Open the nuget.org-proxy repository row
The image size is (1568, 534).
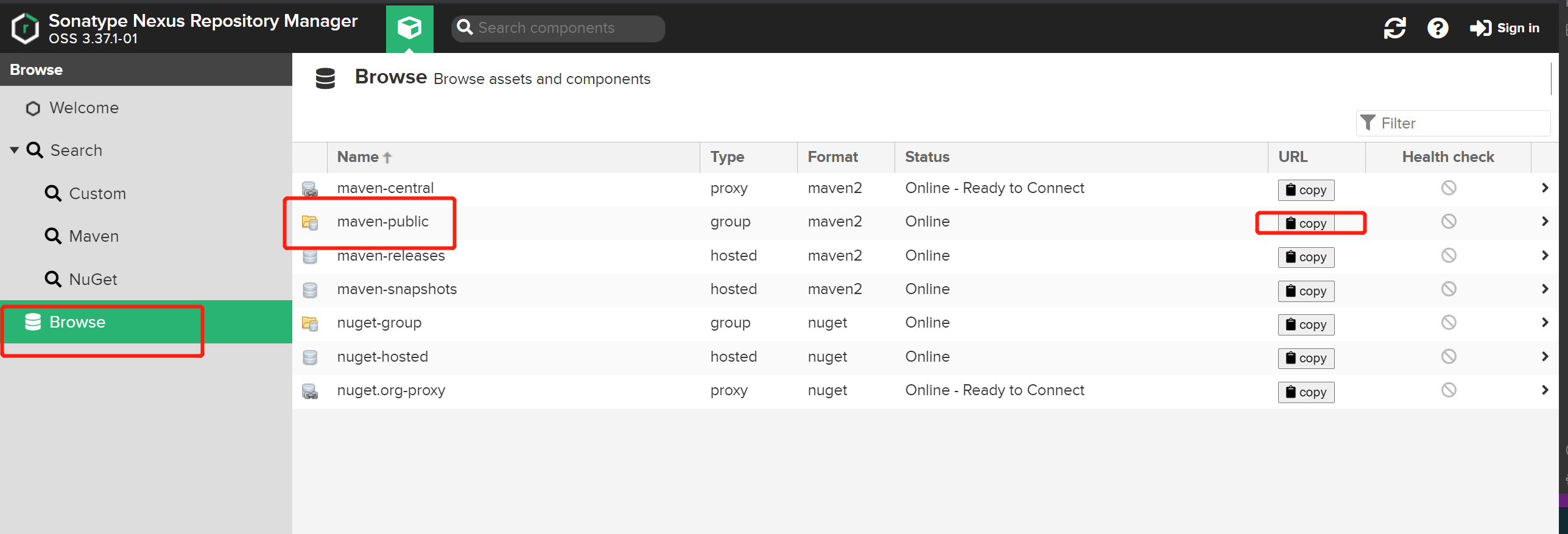tap(925, 391)
